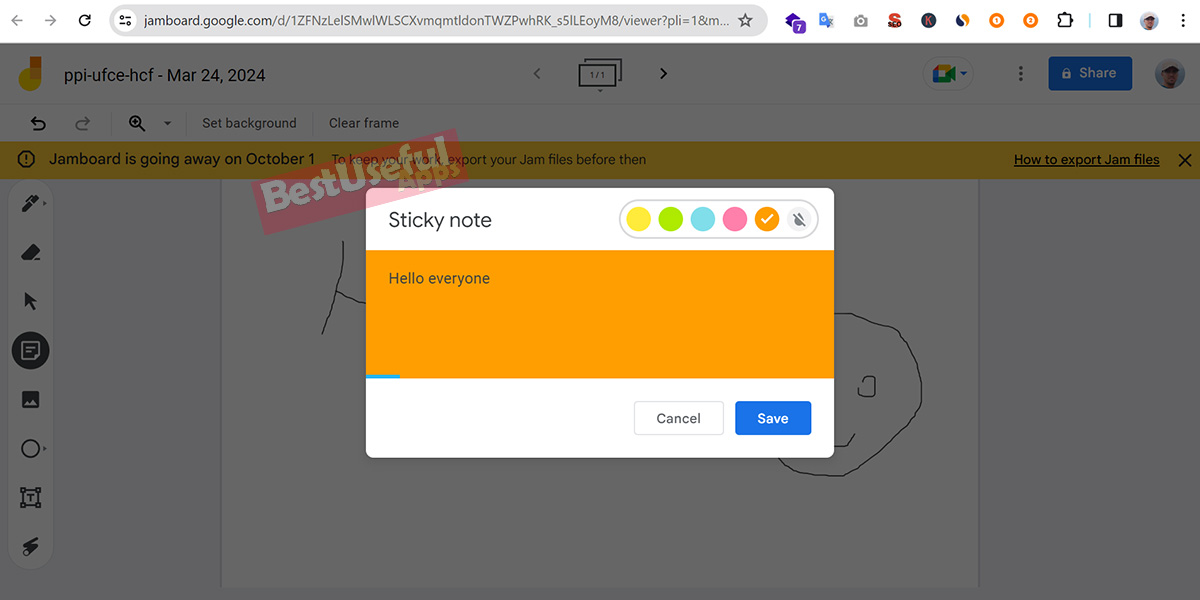The width and height of the screenshot is (1200, 600).
Task: Choose the pink sticky note color
Action: click(735, 219)
